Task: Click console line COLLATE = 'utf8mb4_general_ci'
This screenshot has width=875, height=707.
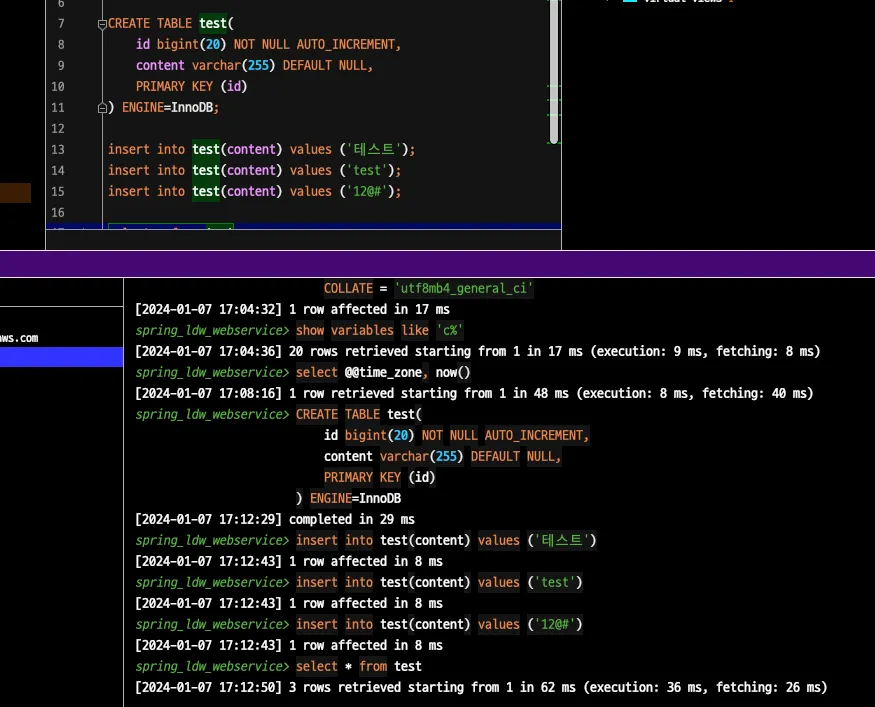Action: click(429, 288)
